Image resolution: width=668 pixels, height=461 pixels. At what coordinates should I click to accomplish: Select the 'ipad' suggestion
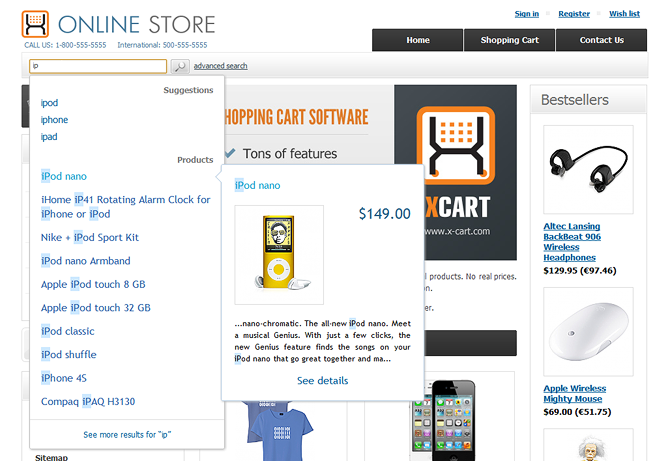point(49,137)
